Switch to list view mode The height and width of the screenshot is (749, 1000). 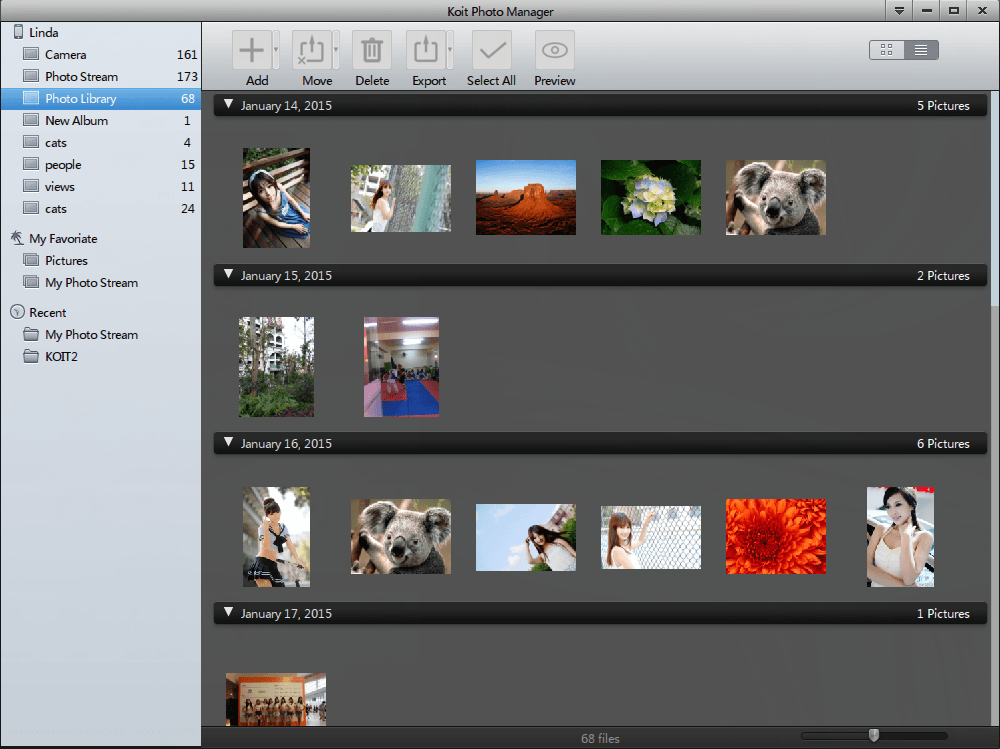921,50
